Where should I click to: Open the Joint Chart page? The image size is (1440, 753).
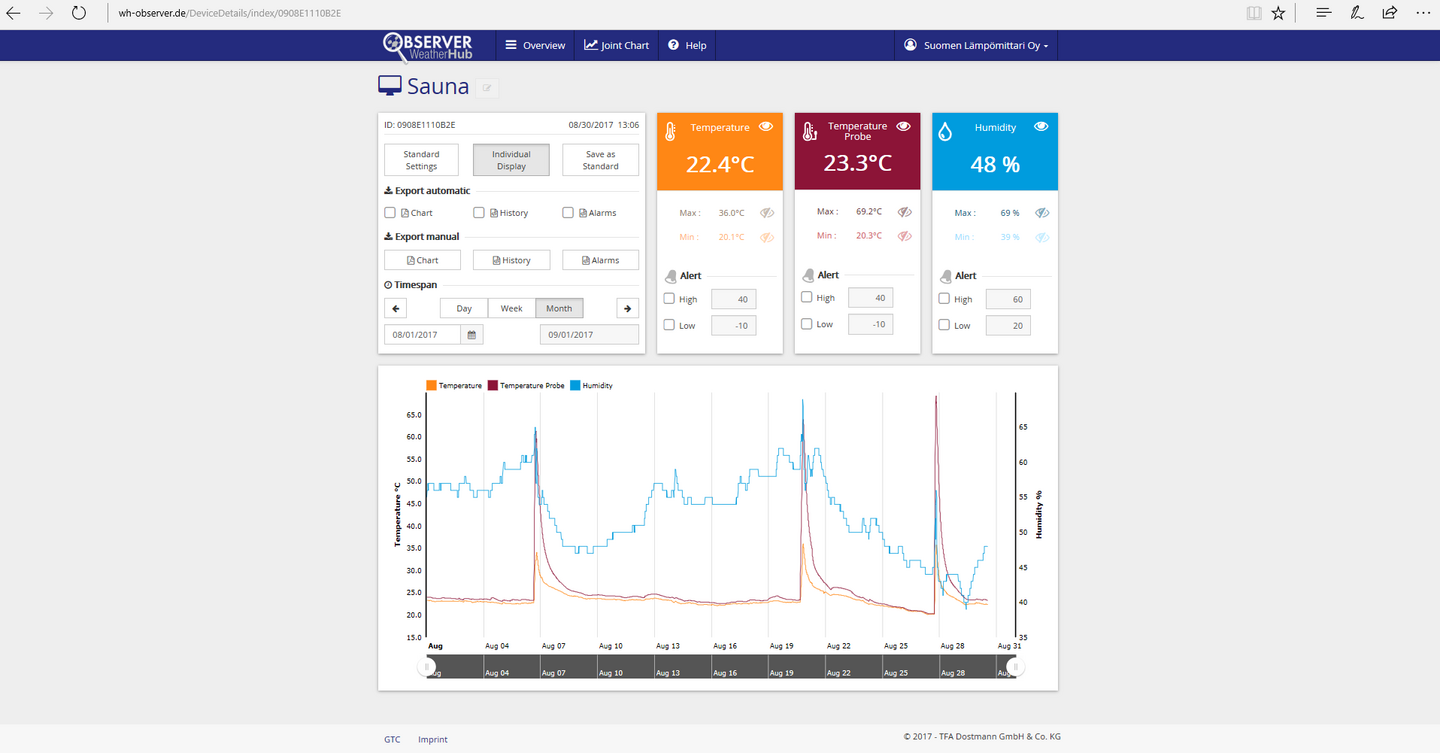pos(617,45)
